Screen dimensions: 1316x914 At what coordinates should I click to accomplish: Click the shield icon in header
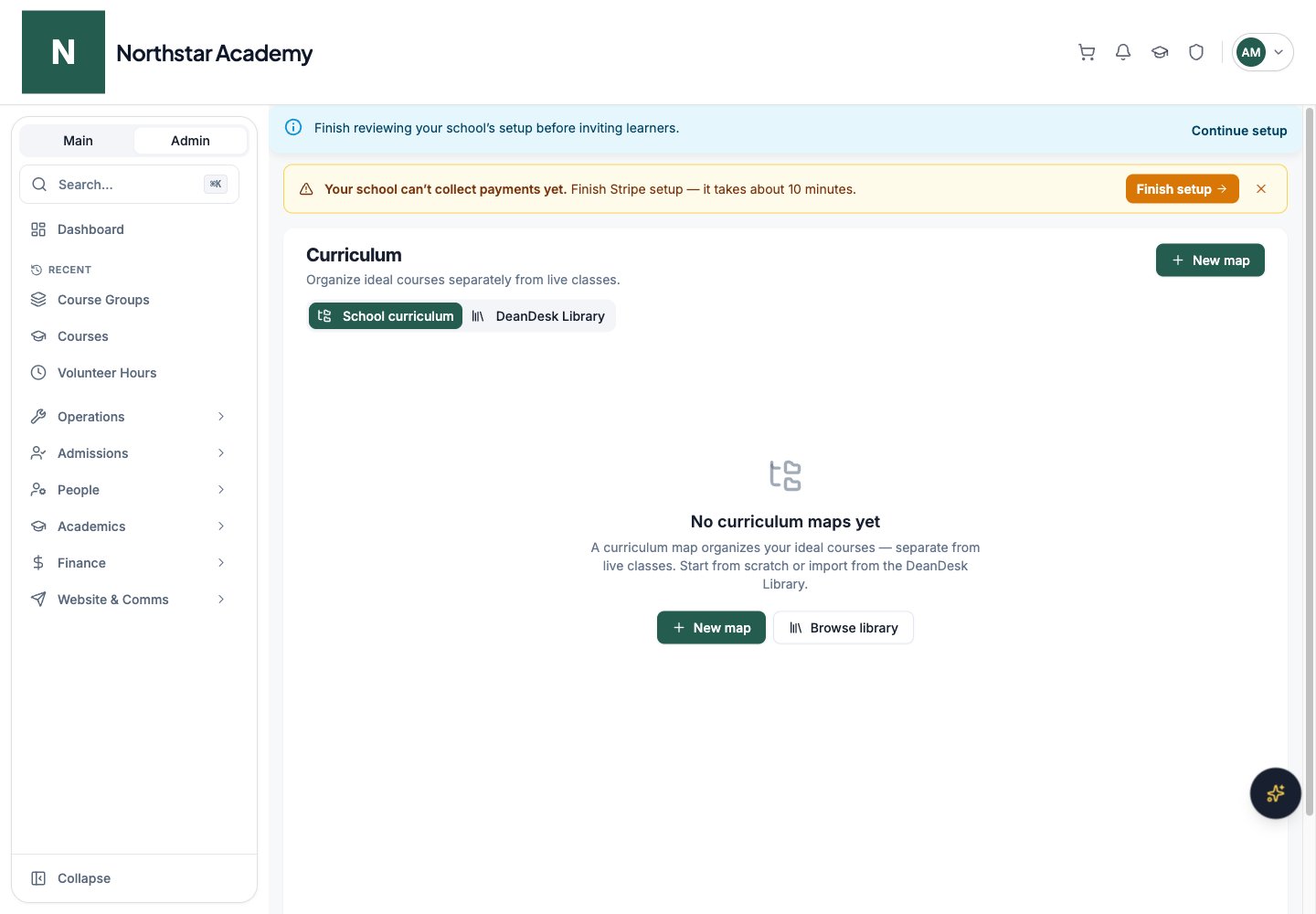[x=1196, y=52]
